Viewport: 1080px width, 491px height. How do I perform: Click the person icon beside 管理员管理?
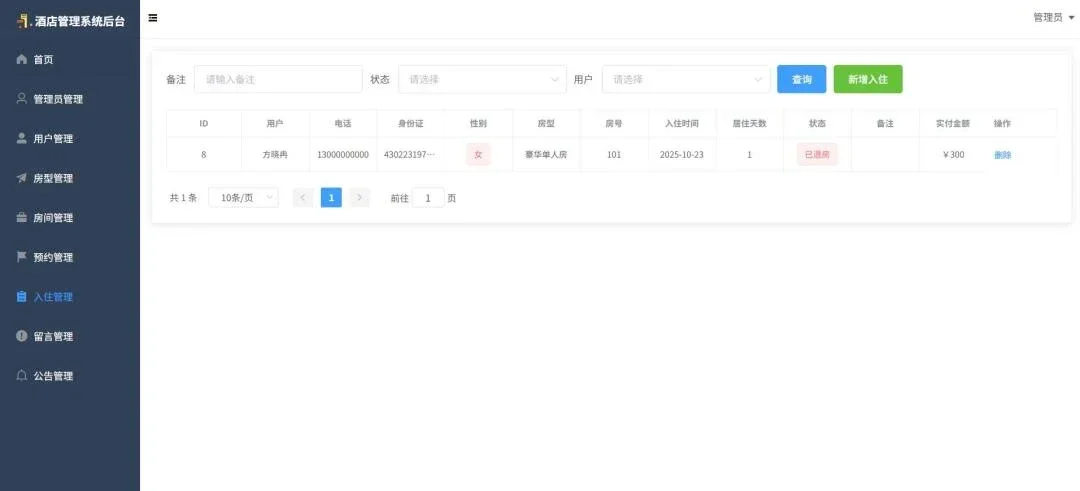[21, 98]
